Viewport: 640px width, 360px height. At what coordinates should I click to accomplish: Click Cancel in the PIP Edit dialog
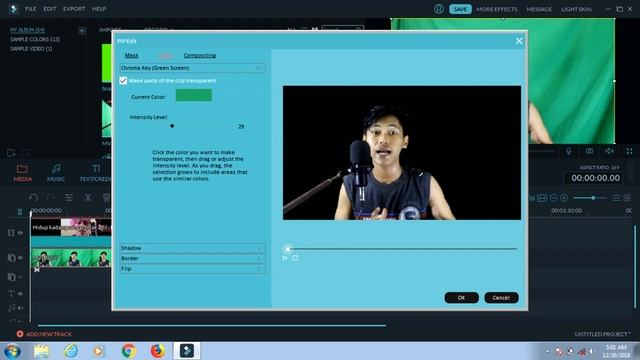pos(501,298)
